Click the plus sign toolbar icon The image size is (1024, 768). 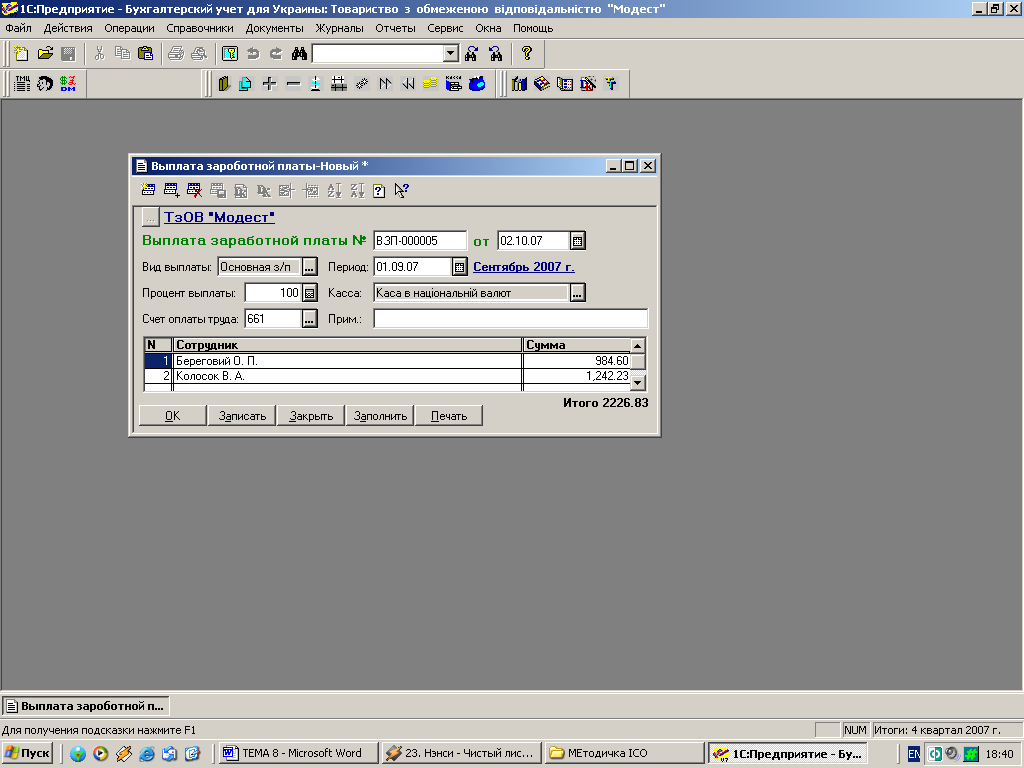[x=270, y=84]
